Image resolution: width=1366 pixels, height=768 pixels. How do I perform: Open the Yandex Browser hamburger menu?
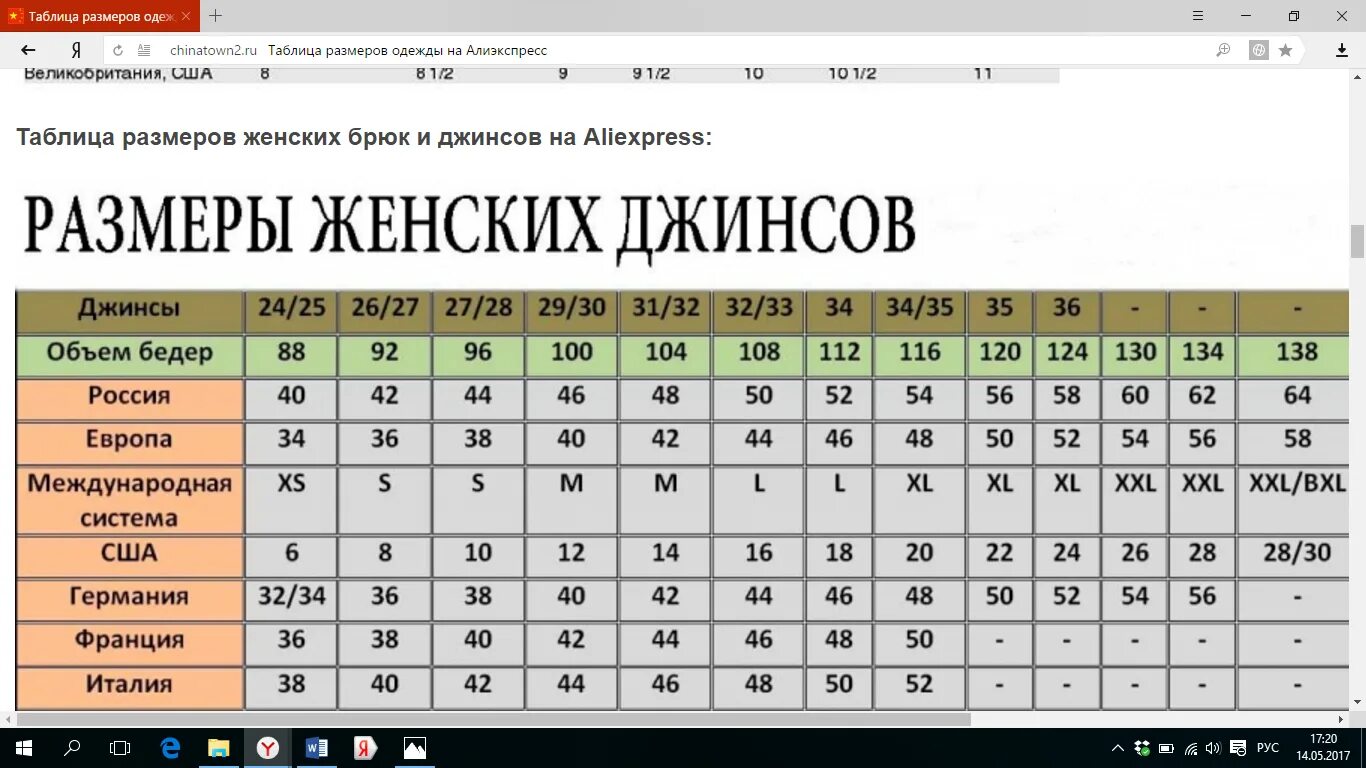(x=1199, y=16)
